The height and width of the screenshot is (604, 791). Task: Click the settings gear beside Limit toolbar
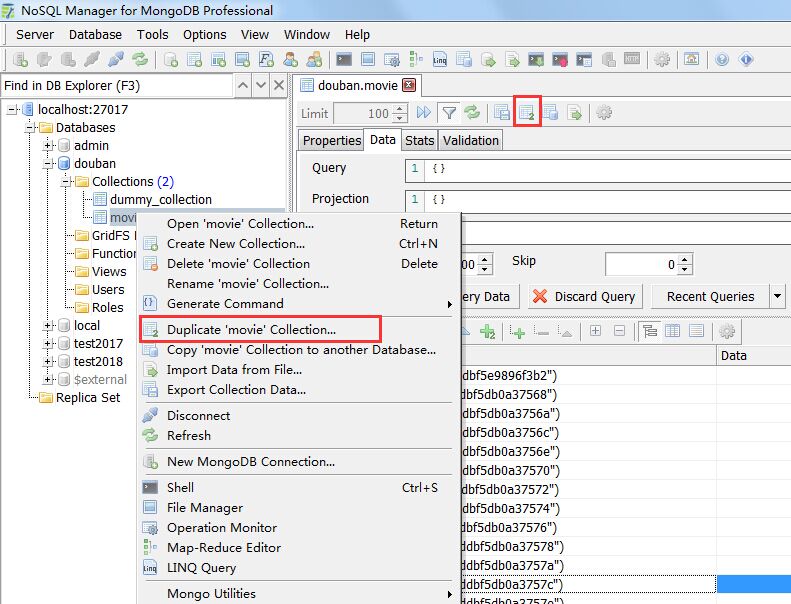point(604,113)
